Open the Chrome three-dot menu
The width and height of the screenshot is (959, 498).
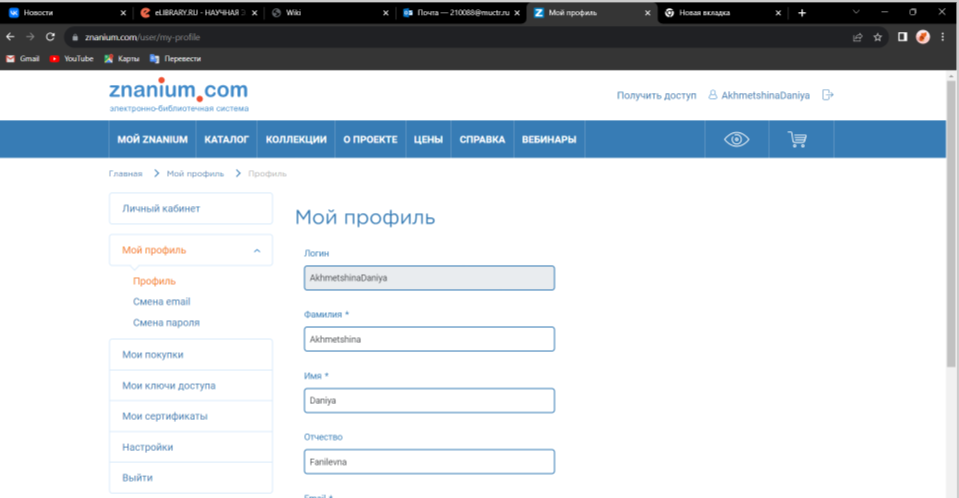(x=943, y=37)
